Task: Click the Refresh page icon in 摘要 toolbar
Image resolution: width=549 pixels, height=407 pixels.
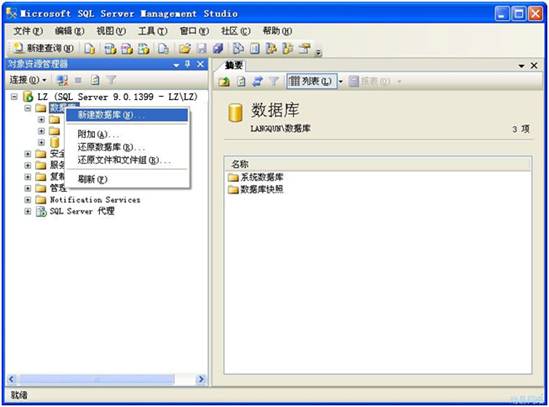Action: (241, 82)
